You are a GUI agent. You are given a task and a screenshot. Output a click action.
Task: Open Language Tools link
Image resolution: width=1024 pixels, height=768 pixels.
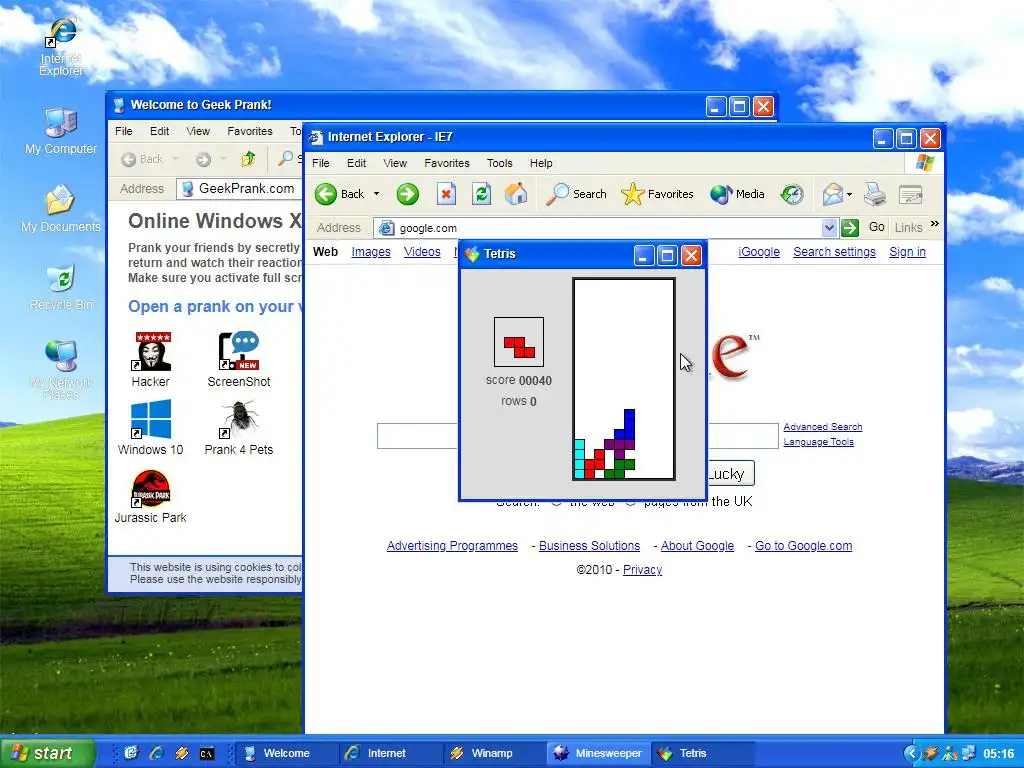tap(818, 442)
